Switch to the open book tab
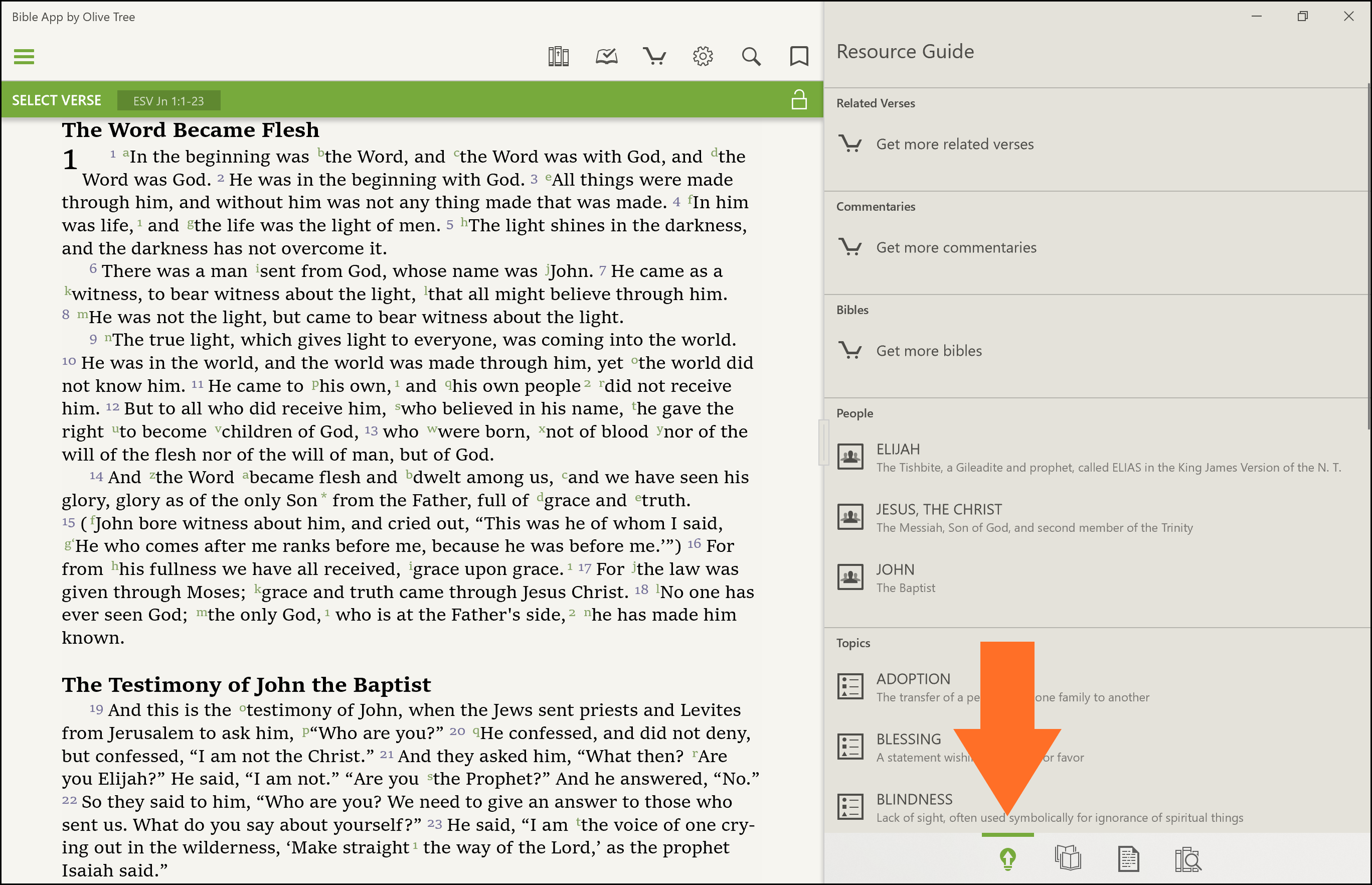 1068,858
